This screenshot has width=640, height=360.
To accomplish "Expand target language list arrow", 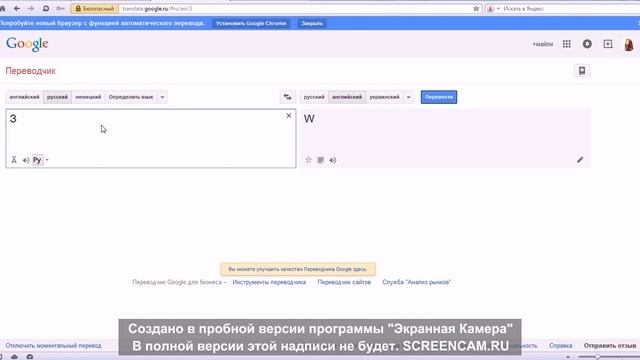I will [x=408, y=97].
